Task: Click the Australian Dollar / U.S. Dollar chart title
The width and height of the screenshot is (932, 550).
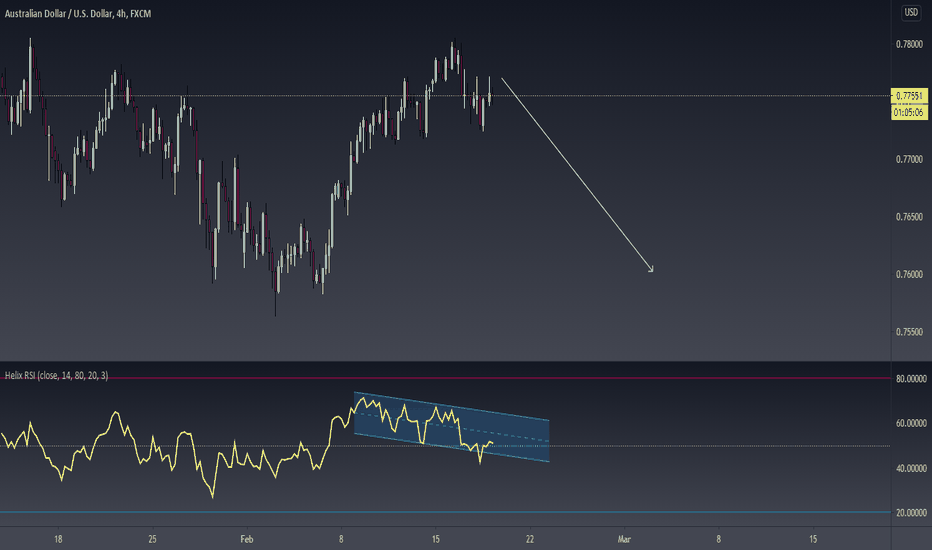Action: 78,13
